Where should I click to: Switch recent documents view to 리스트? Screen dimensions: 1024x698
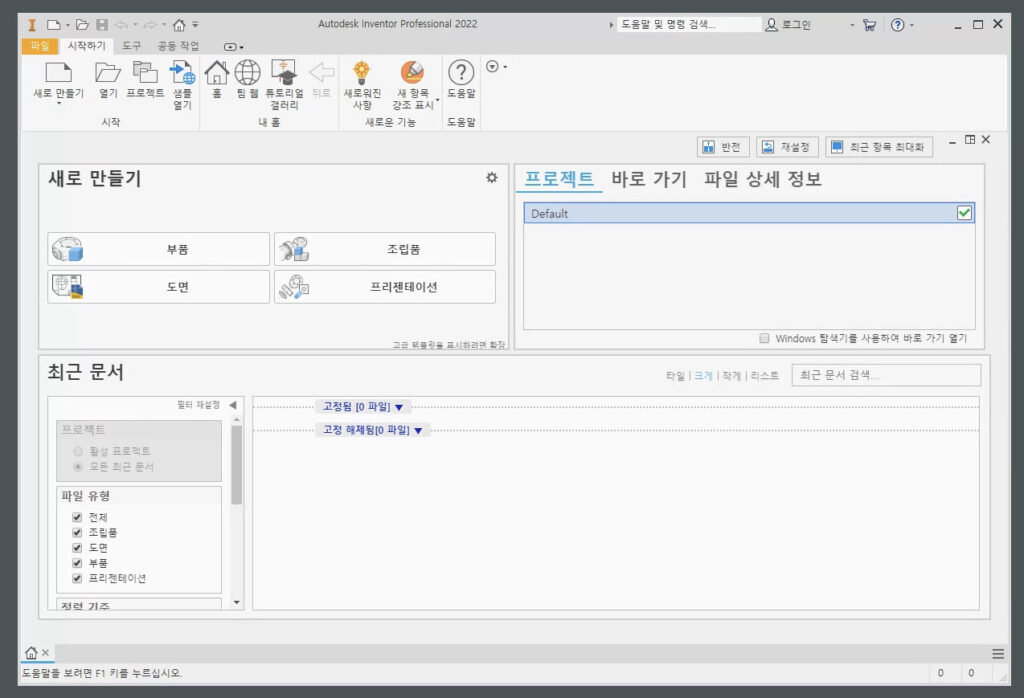coord(764,375)
